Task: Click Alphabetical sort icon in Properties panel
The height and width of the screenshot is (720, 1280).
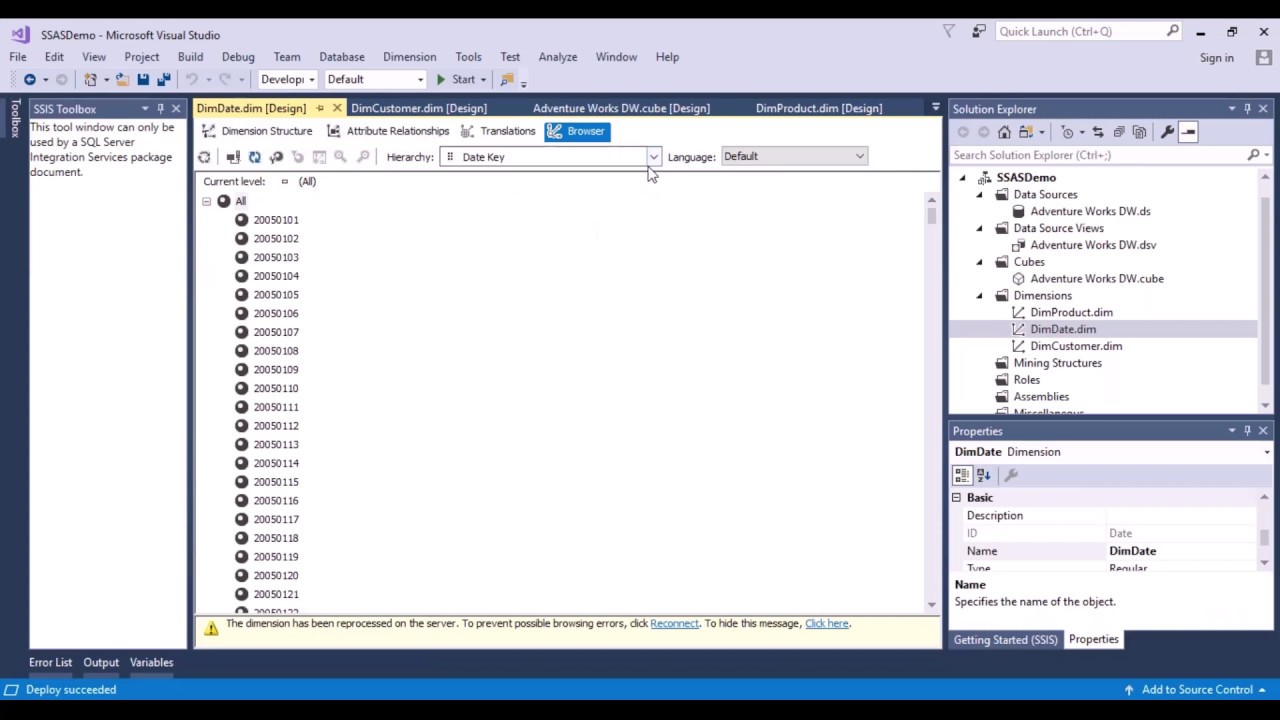Action: point(983,476)
